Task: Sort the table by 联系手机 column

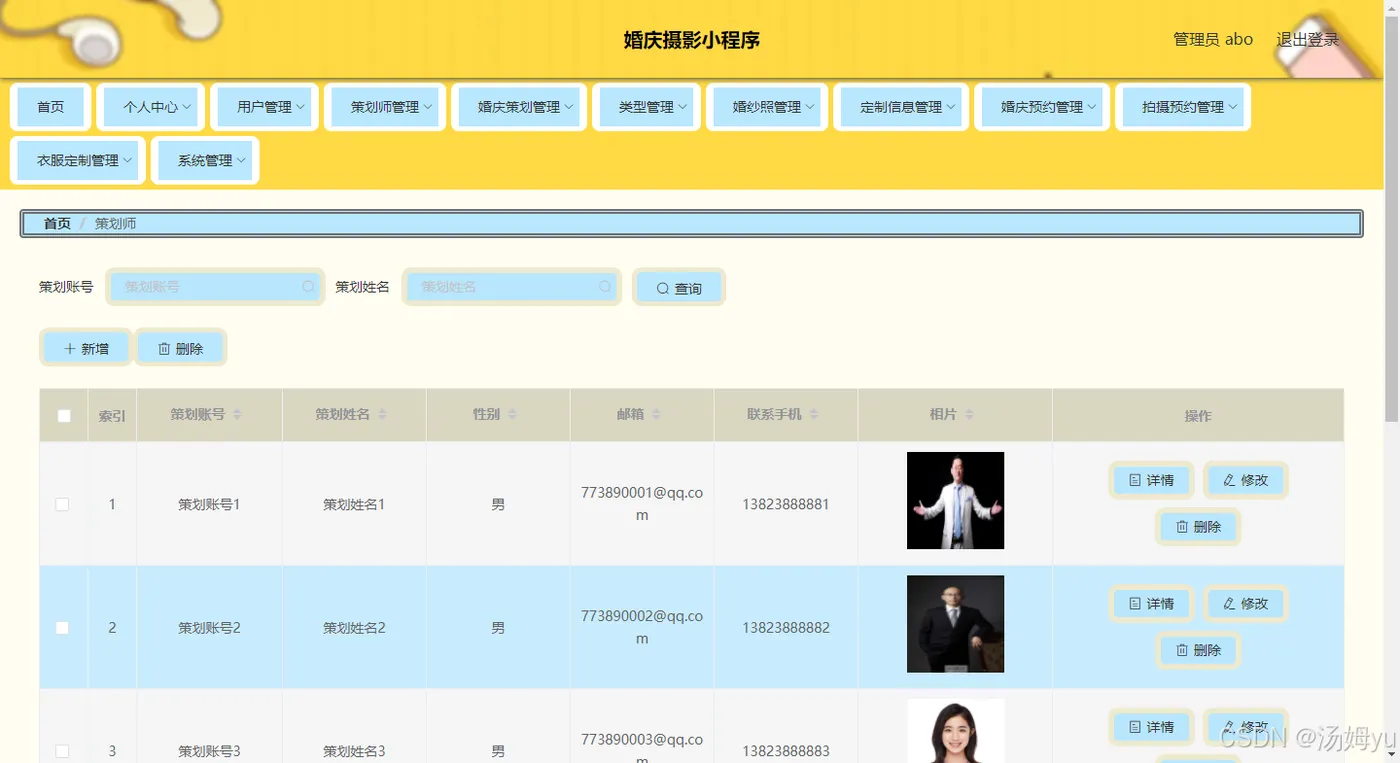Action: tap(814, 415)
